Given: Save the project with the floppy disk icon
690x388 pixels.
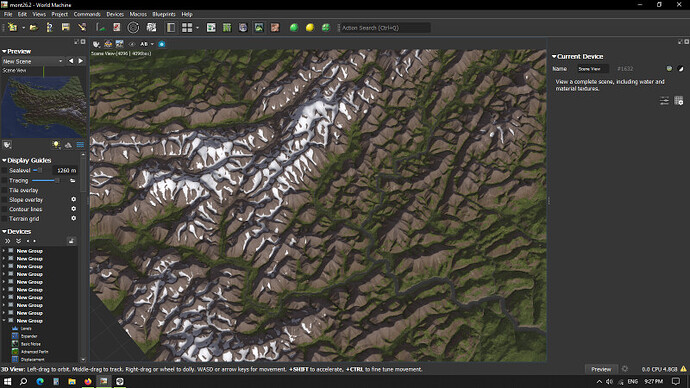Looking at the screenshot, I should coord(66,27).
